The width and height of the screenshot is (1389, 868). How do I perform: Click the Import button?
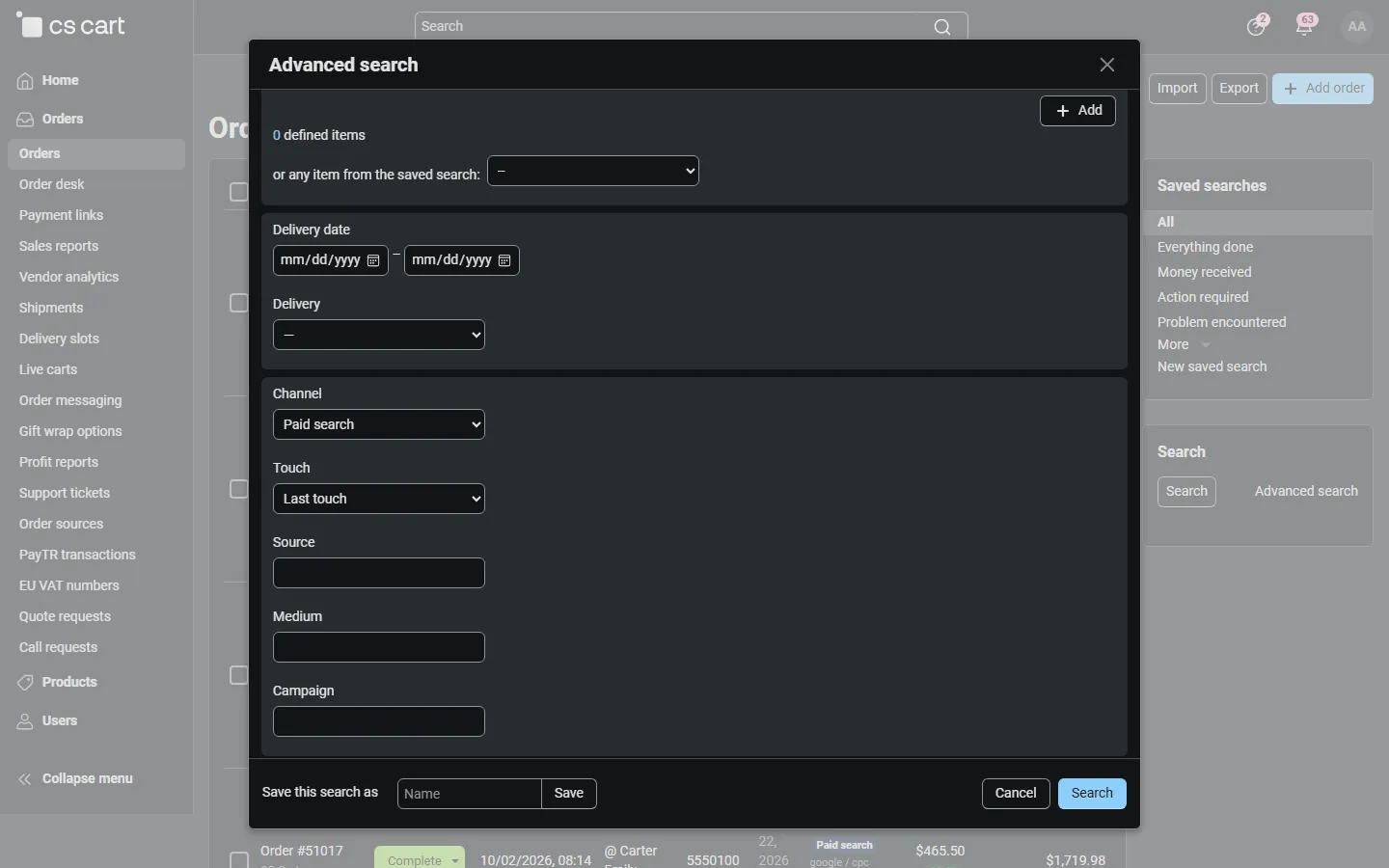1178,89
